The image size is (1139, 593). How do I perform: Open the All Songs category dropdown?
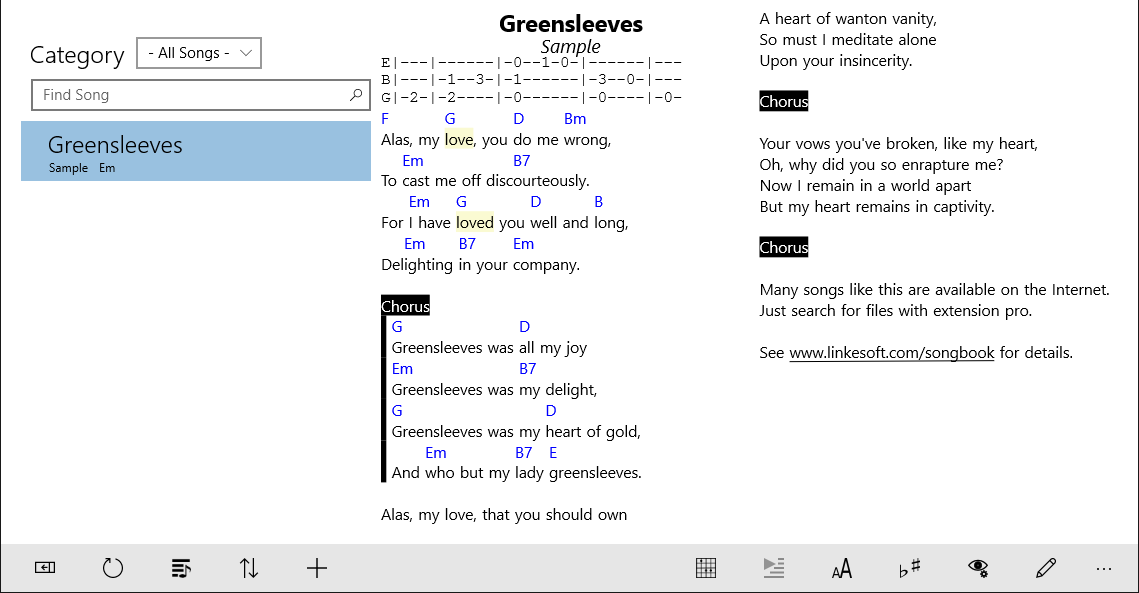(x=198, y=52)
